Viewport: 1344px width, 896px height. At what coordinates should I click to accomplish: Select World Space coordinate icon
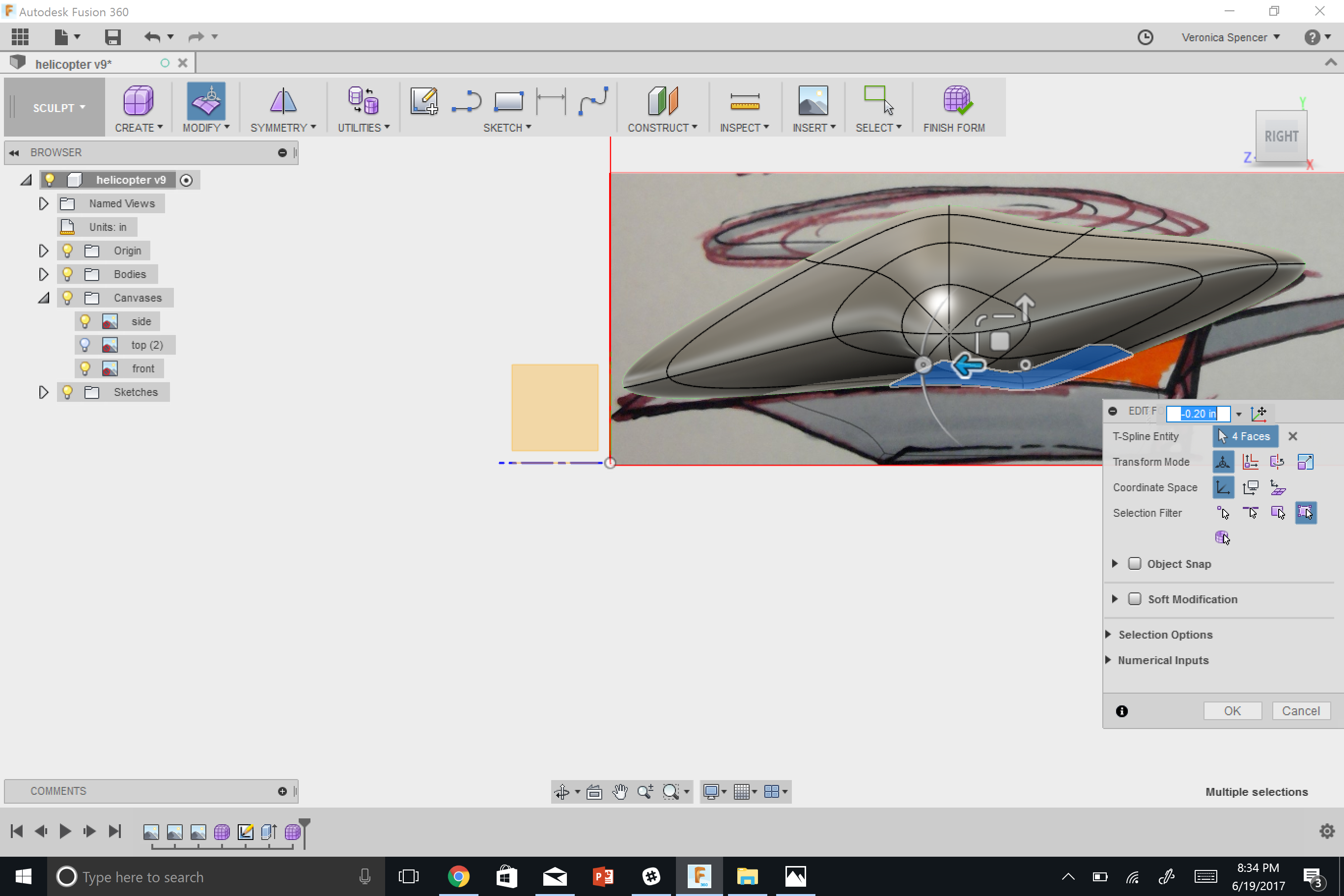click(1223, 487)
